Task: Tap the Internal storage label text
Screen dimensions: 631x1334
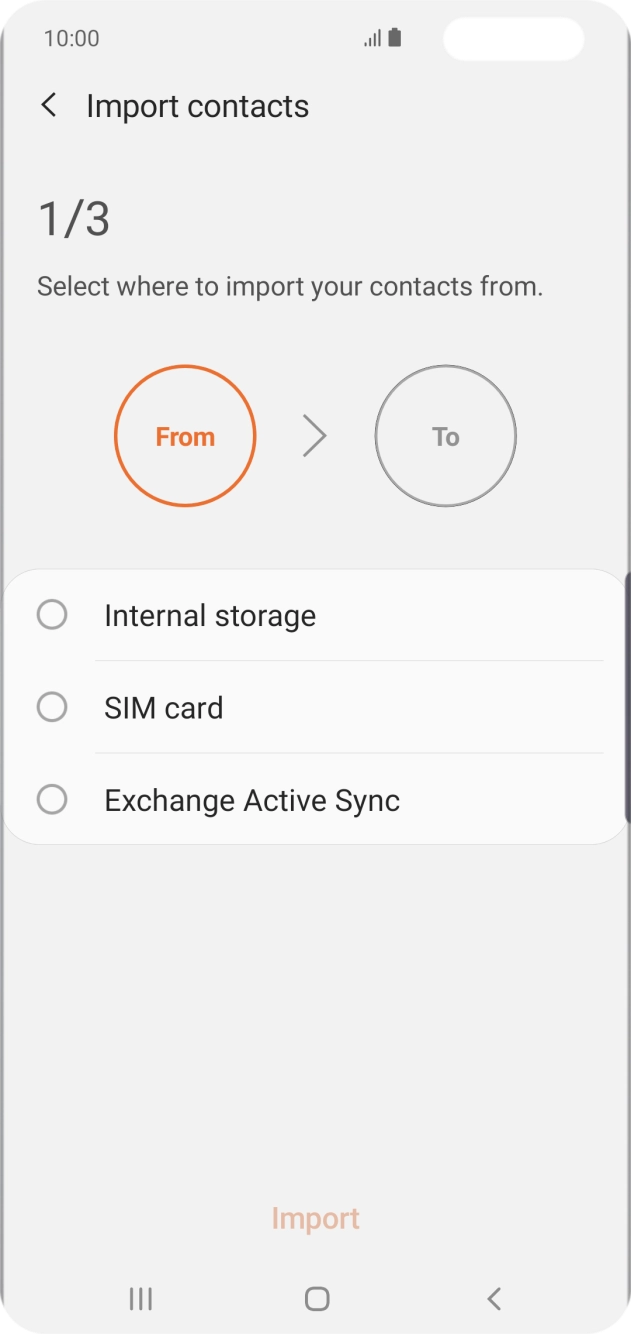Action: (210, 615)
